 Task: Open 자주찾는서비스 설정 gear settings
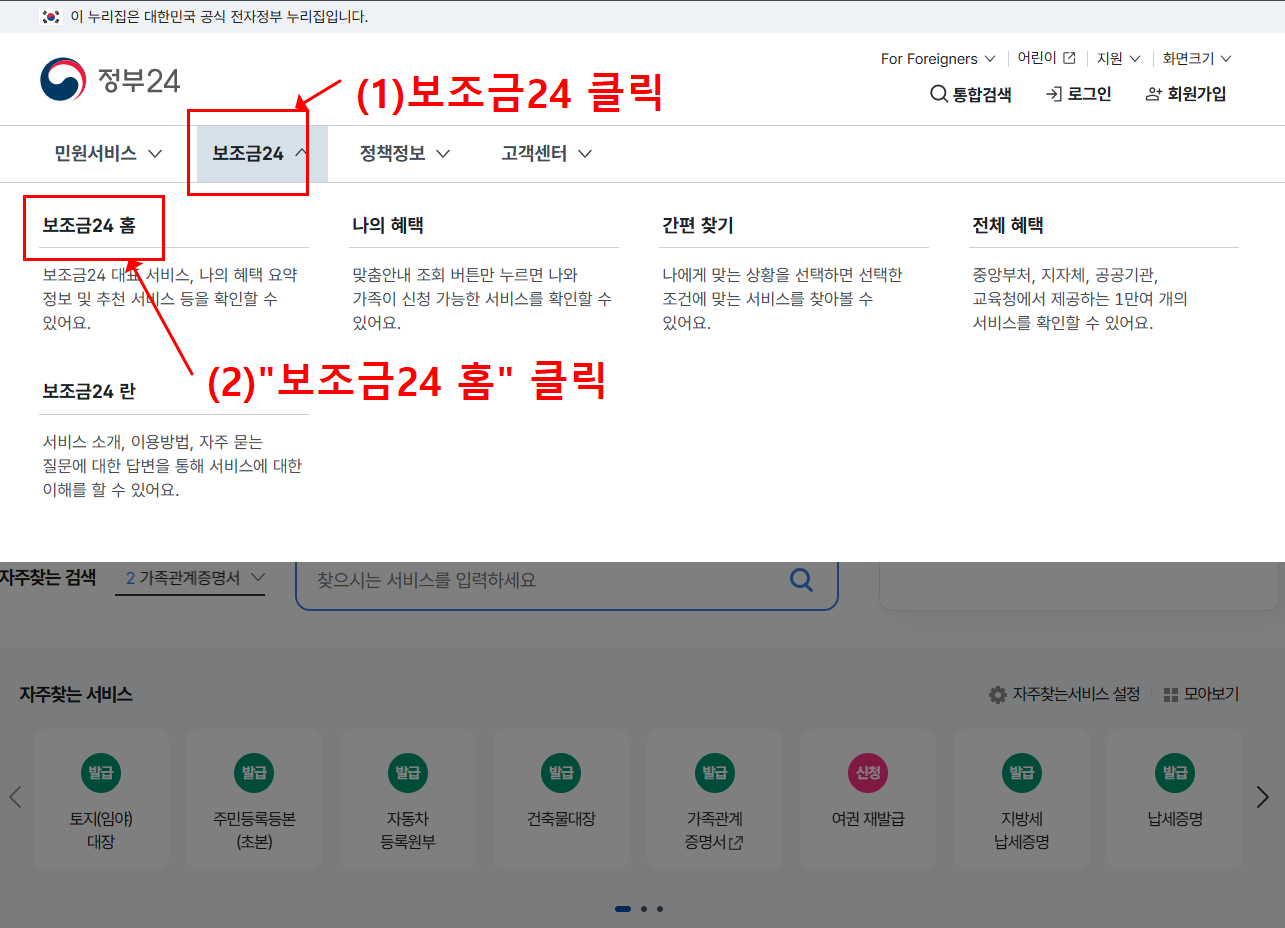coord(1064,694)
